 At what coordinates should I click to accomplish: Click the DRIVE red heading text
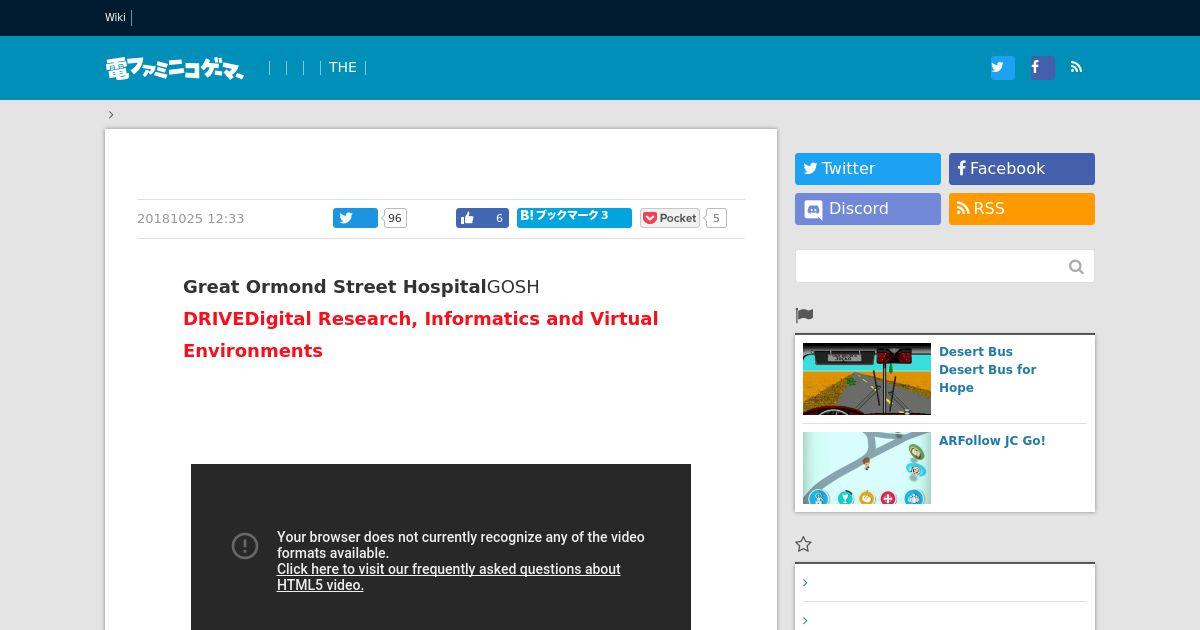pos(421,335)
